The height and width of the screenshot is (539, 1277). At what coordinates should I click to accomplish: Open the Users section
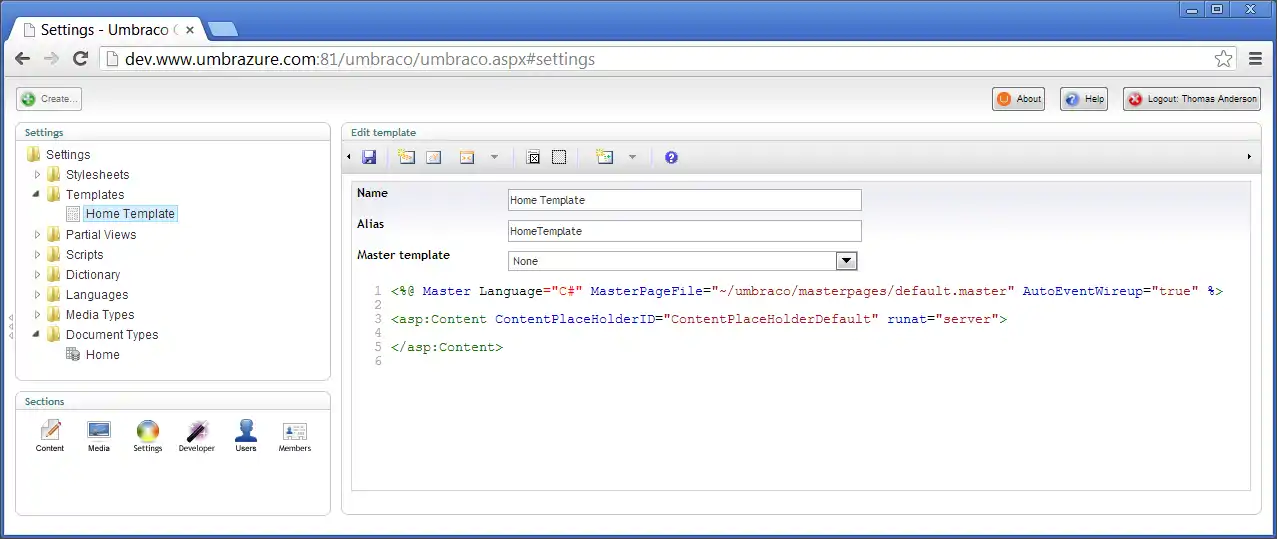246,436
